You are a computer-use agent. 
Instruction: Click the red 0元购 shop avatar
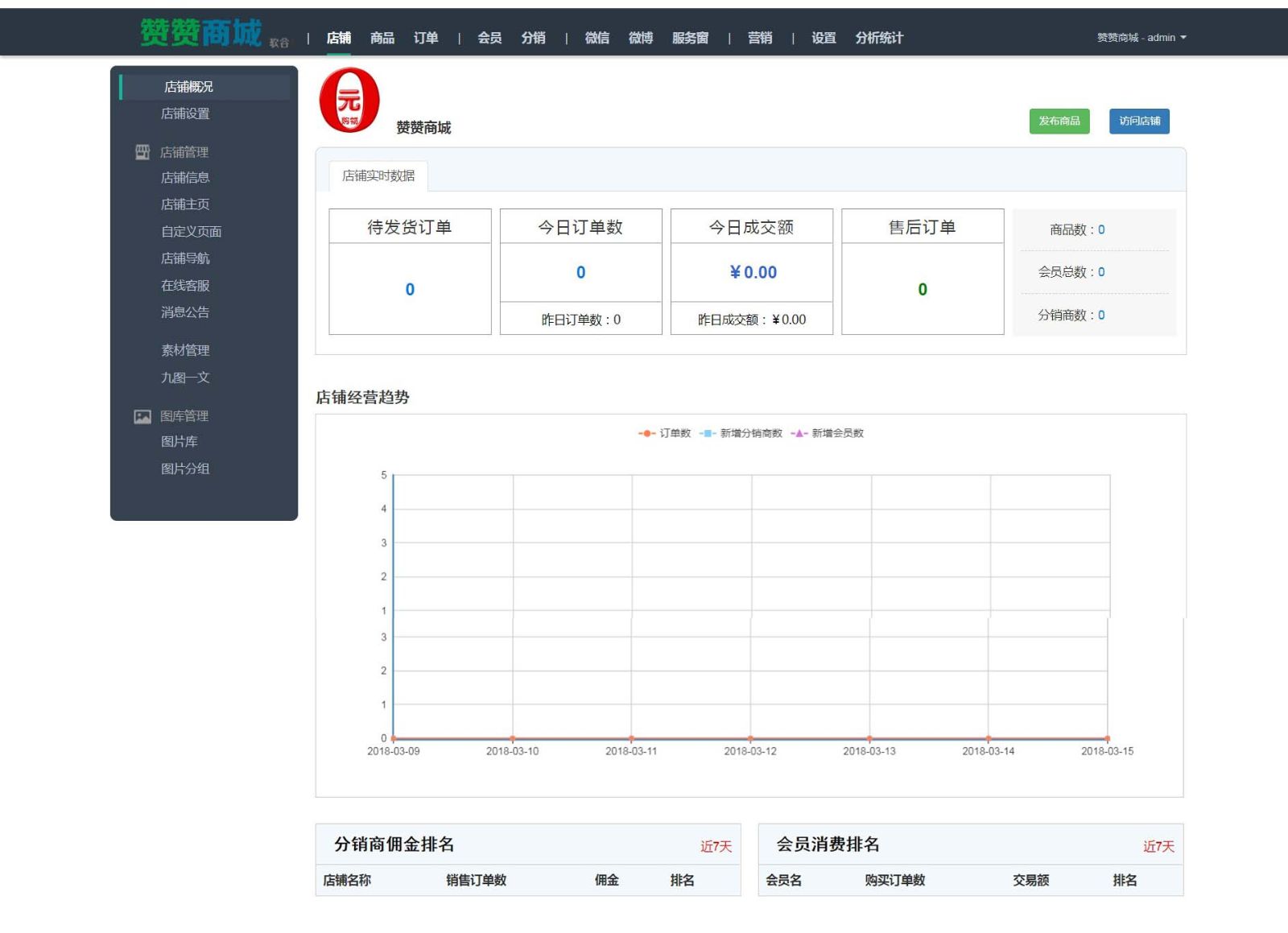click(x=349, y=101)
